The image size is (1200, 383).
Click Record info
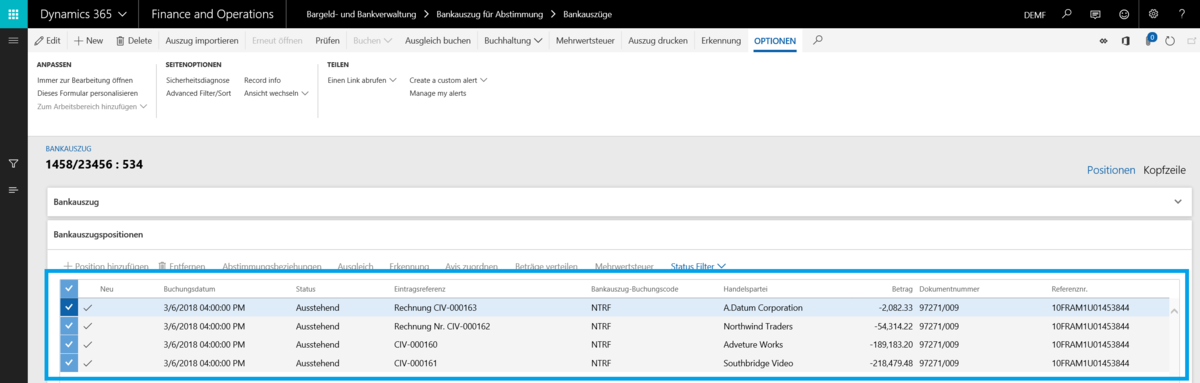[262, 80]
